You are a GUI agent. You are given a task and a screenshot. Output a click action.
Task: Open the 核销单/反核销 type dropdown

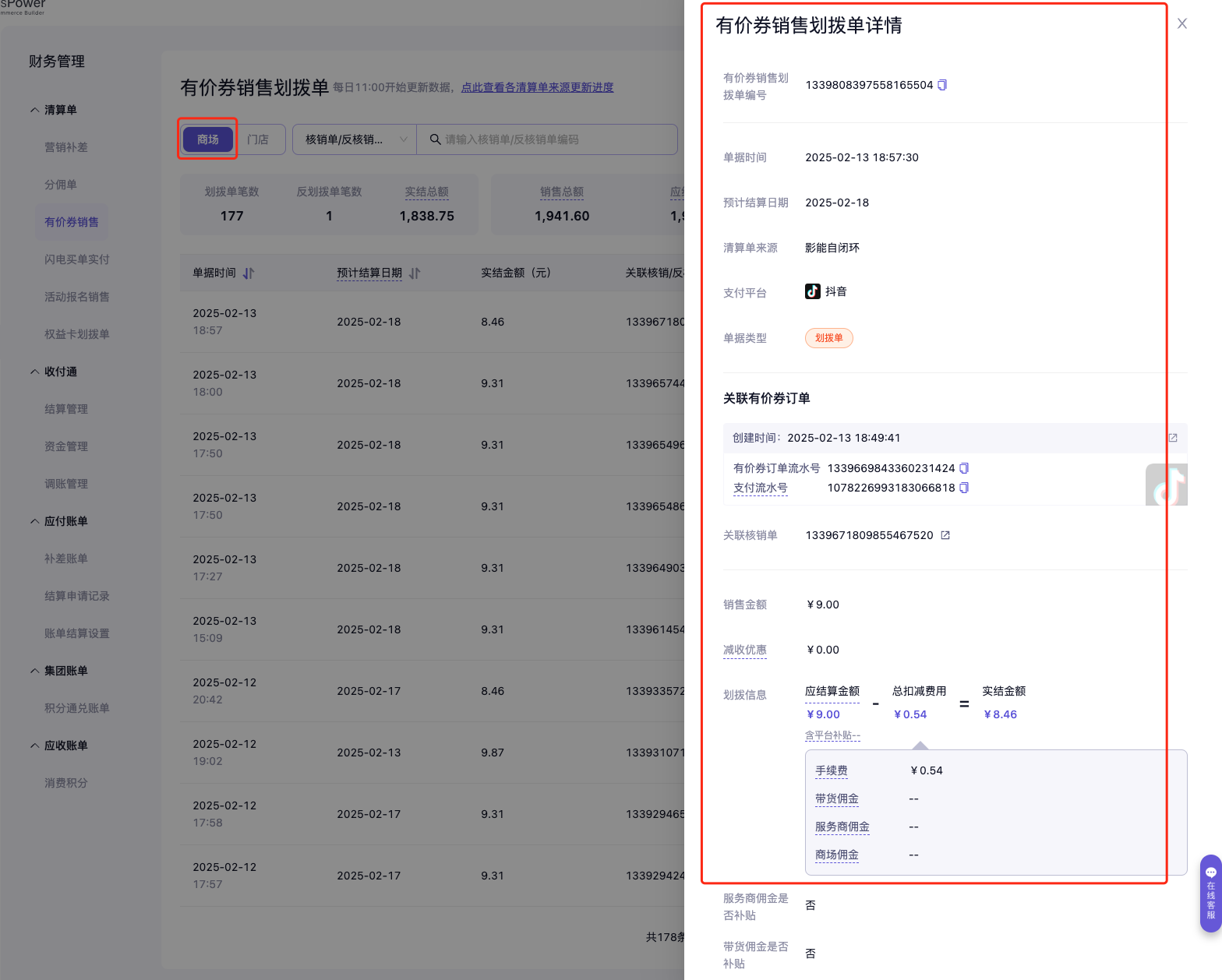tap(355, 139)
